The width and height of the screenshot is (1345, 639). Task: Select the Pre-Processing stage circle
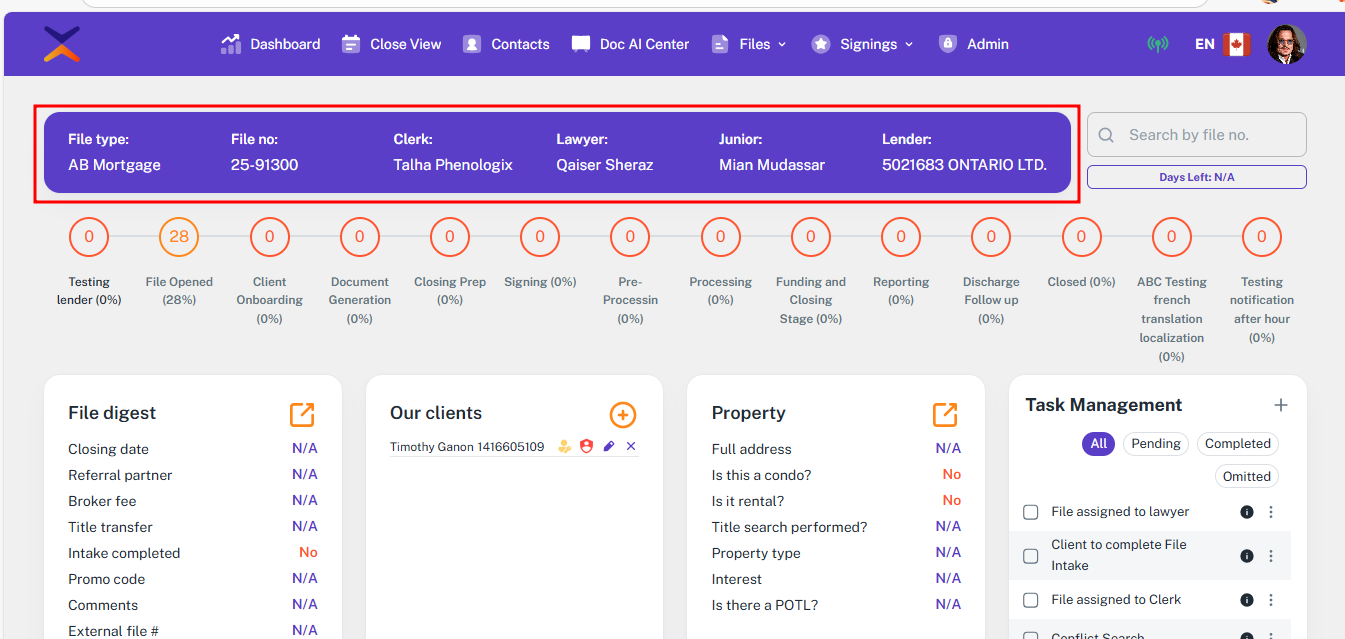pos(630,237)
